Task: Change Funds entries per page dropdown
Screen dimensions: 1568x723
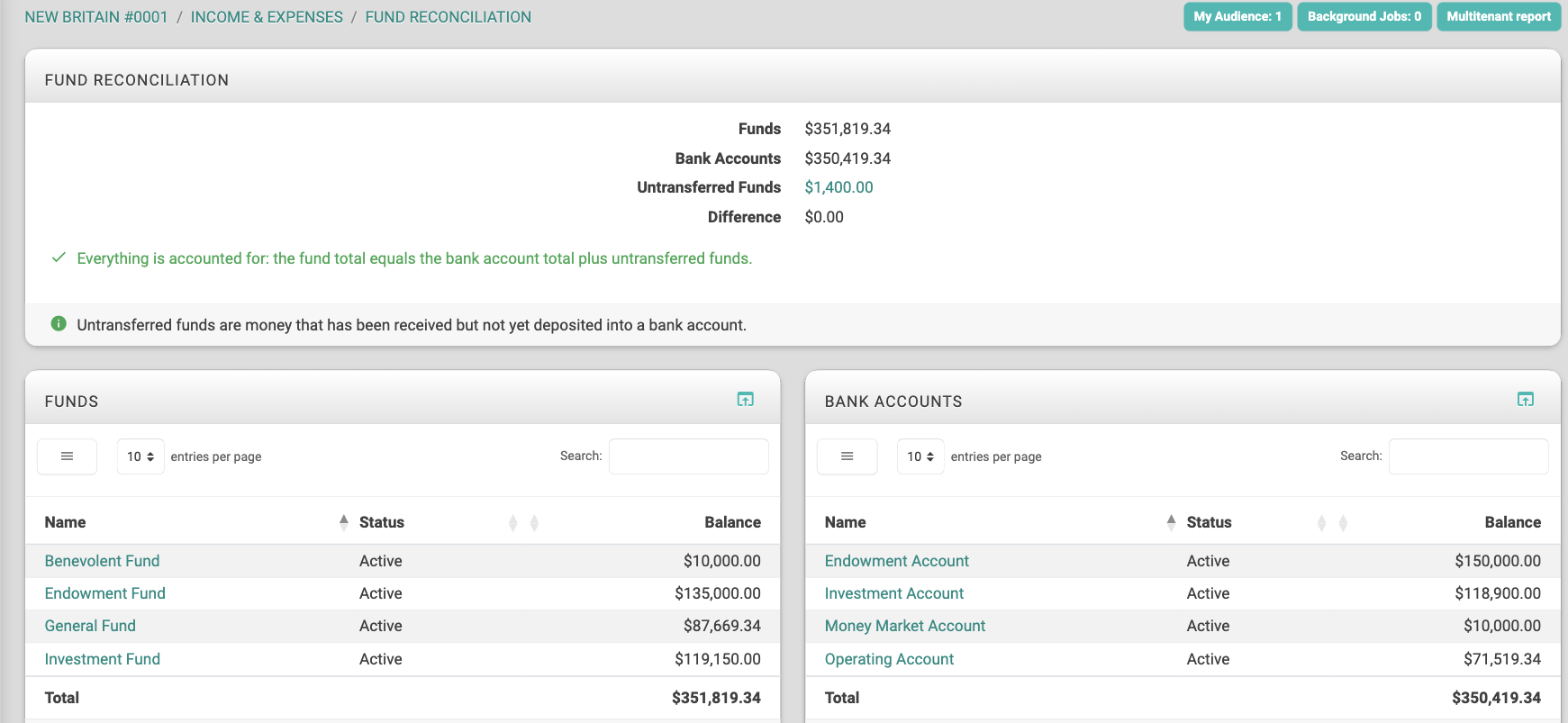Action: [141, 456]
